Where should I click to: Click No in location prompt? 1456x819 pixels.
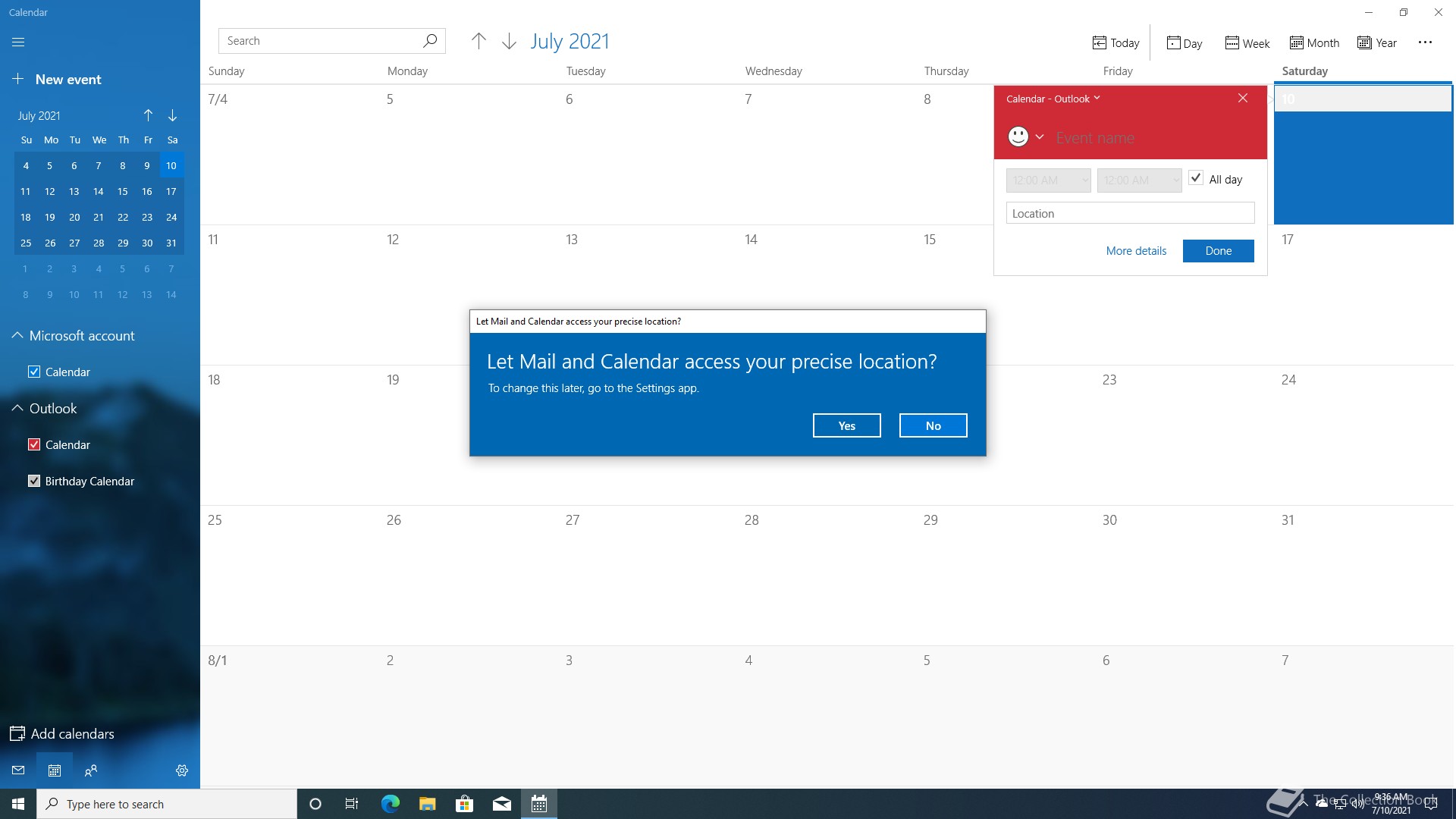tap(933, 425)
